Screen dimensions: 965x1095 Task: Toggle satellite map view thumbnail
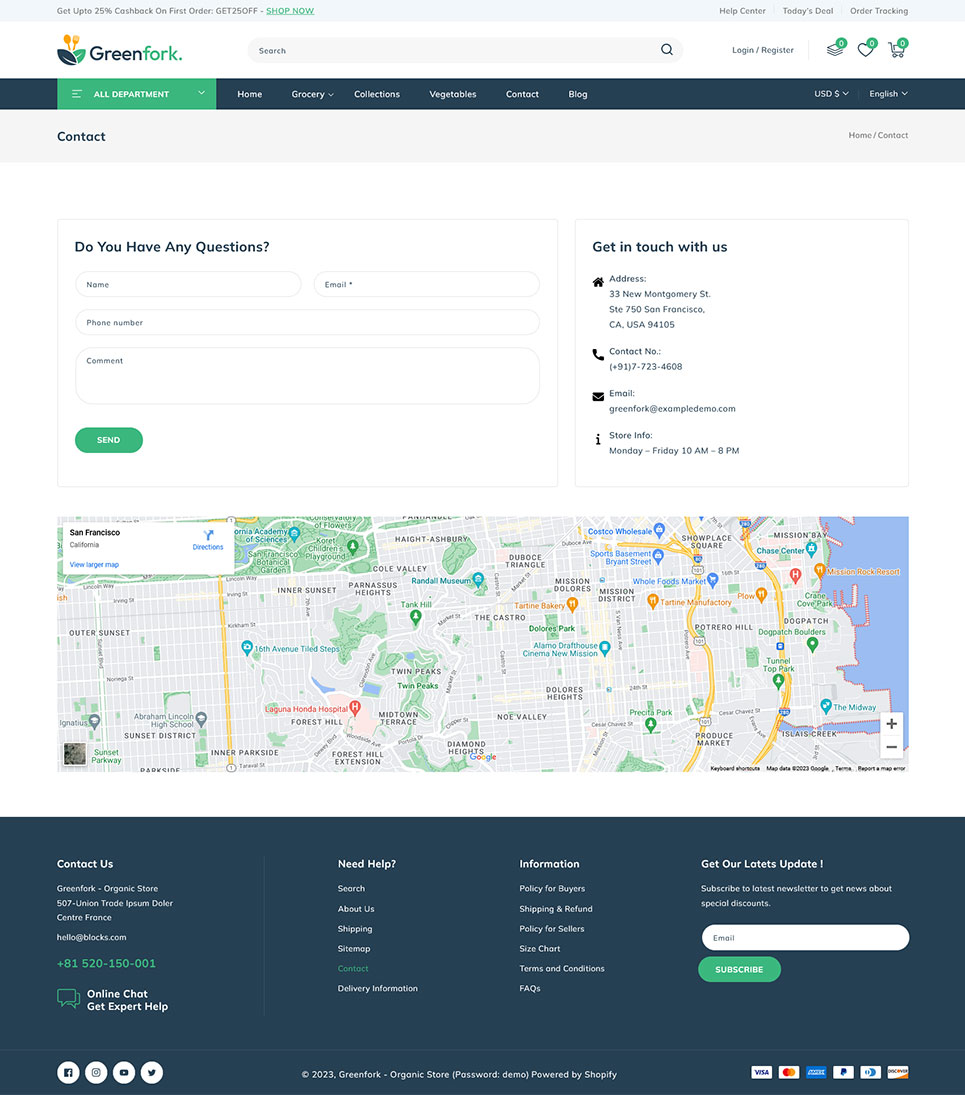(x=75, y=754)
